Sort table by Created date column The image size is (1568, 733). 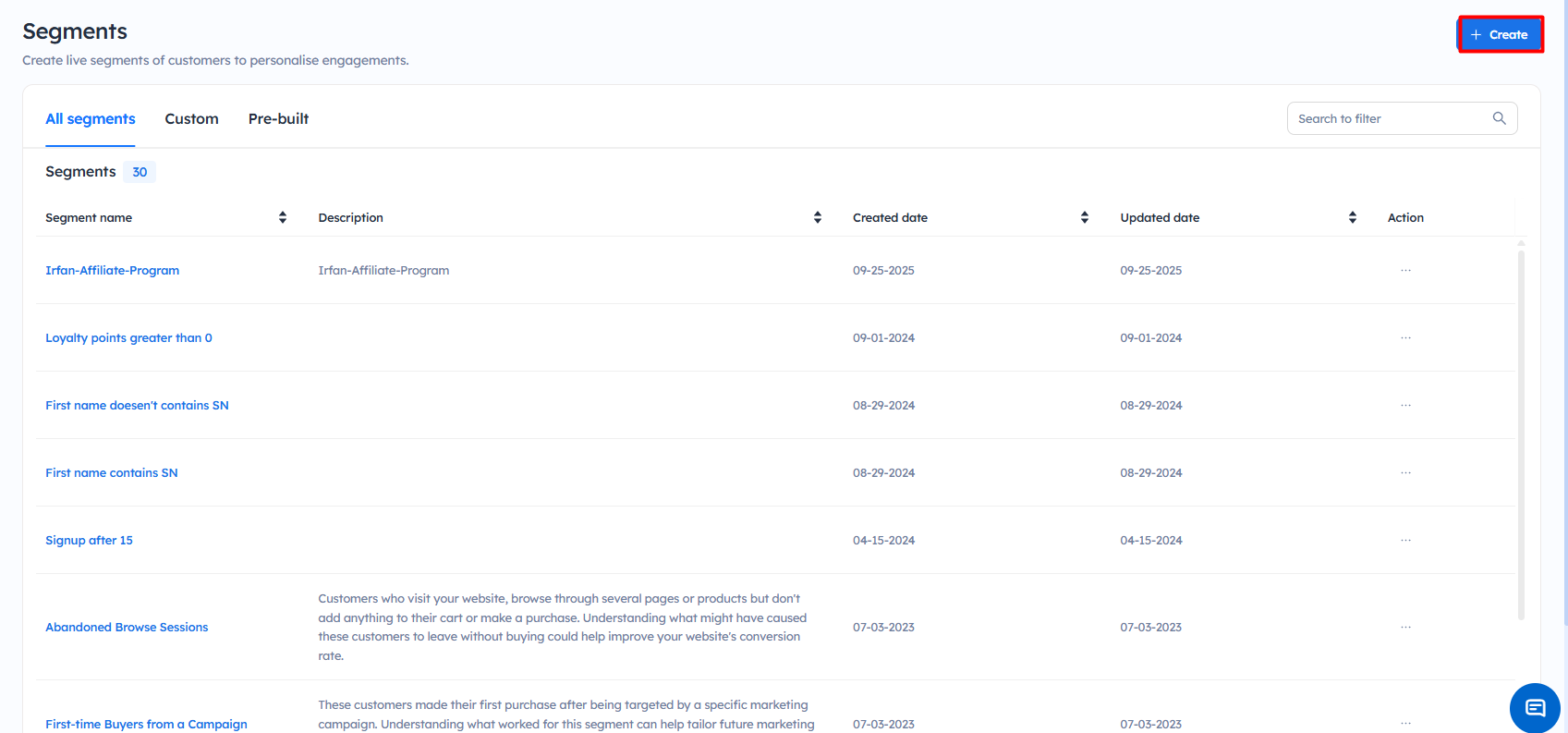(1084, 218)
